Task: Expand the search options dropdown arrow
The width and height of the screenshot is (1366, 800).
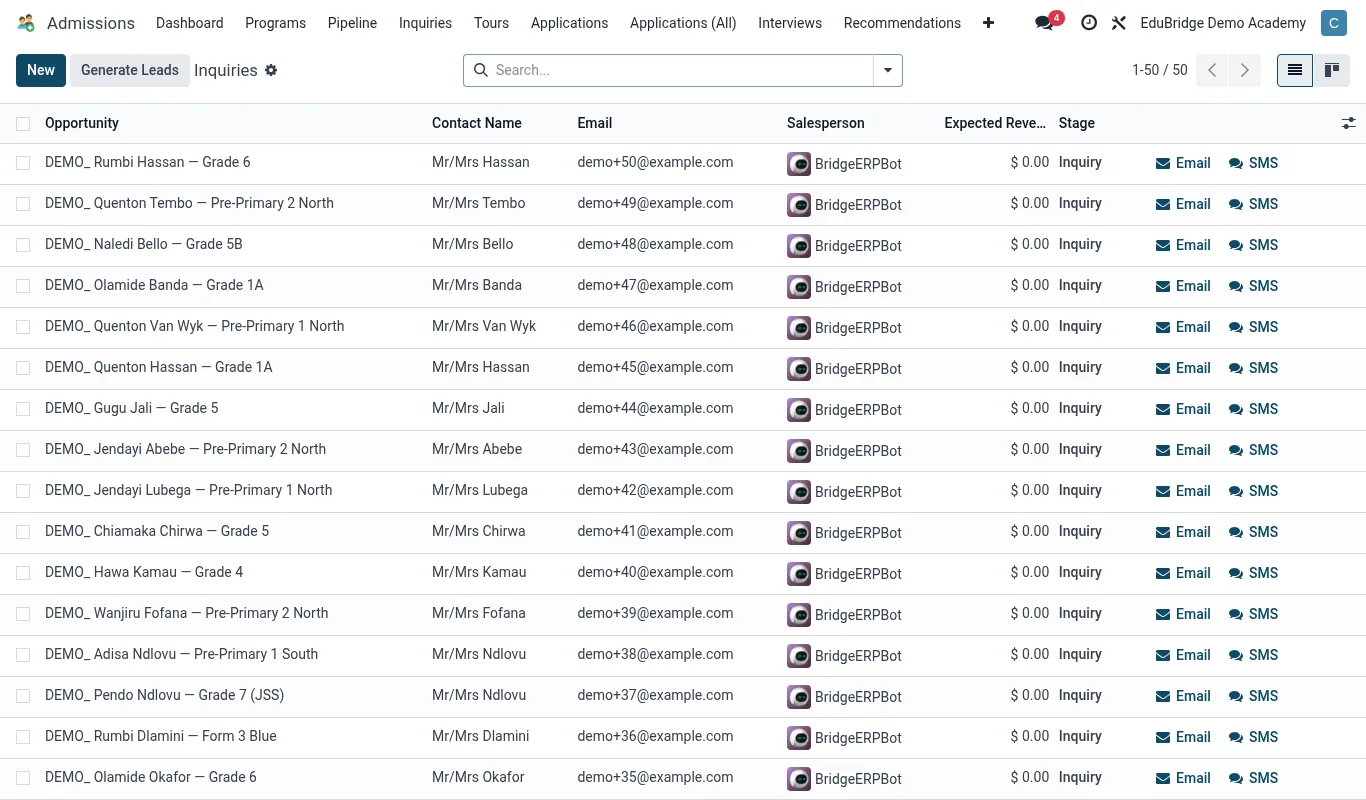Action: (888, 70)
